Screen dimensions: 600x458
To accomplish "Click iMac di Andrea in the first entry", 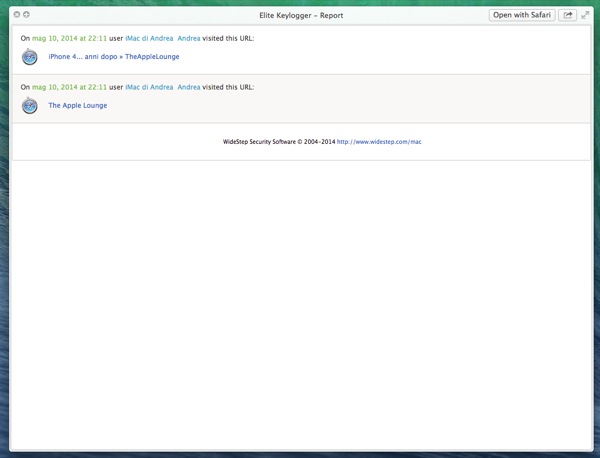I will coord(149,38).
